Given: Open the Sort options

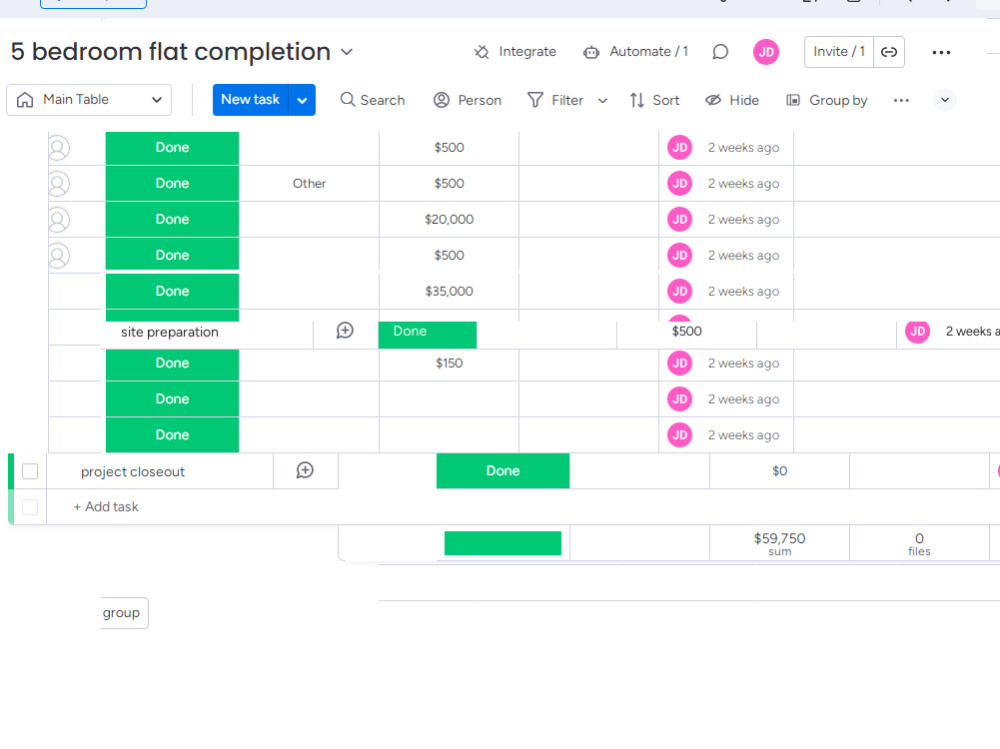Looking at the screenshot, I should pyautogui.click(x=654, y=100).
